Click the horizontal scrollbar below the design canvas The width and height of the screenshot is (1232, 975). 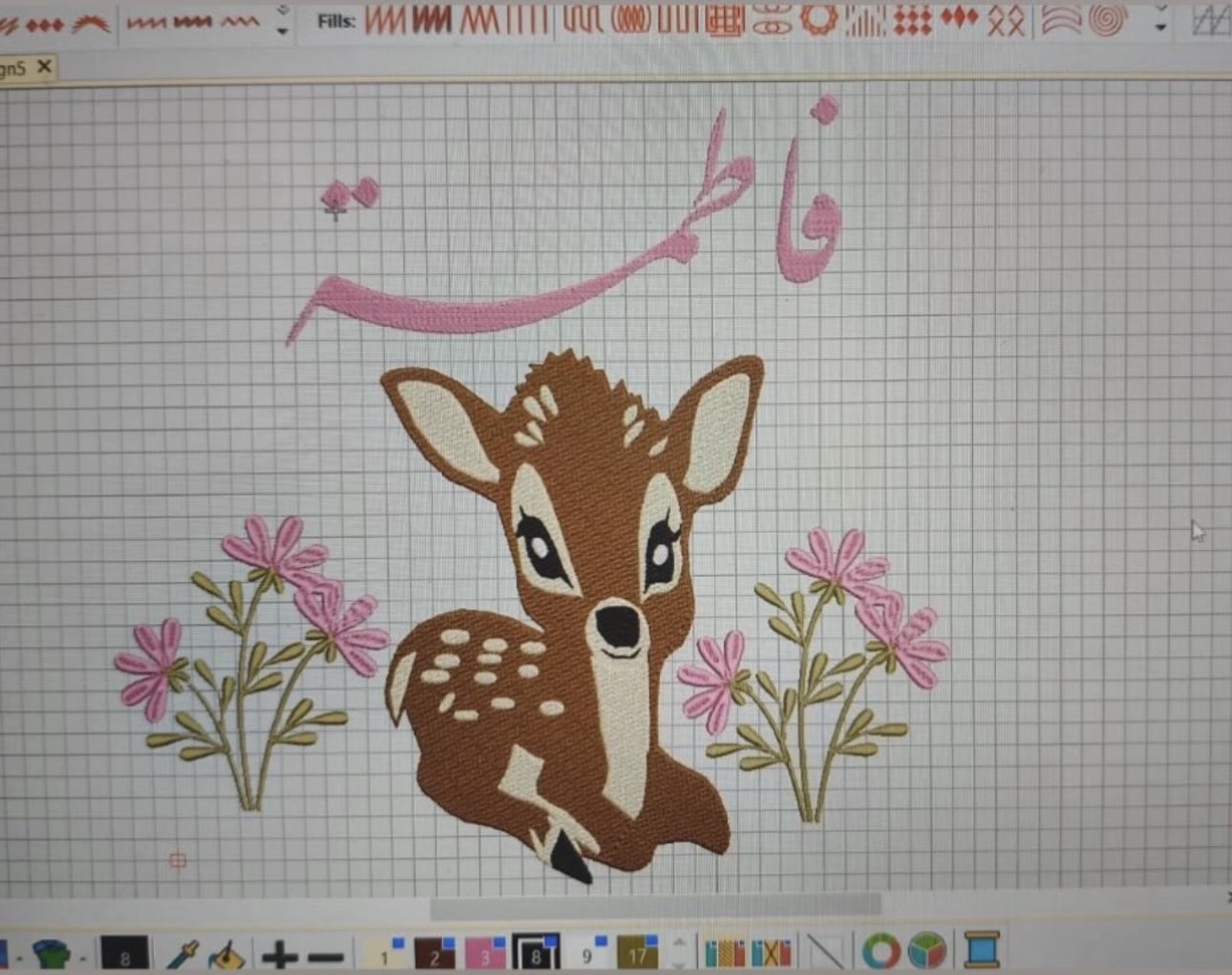click(655, 903)
